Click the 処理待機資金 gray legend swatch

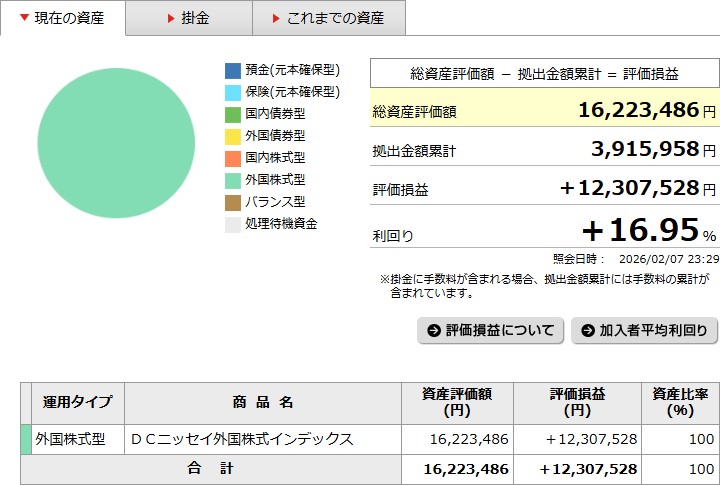pos(233,224)
